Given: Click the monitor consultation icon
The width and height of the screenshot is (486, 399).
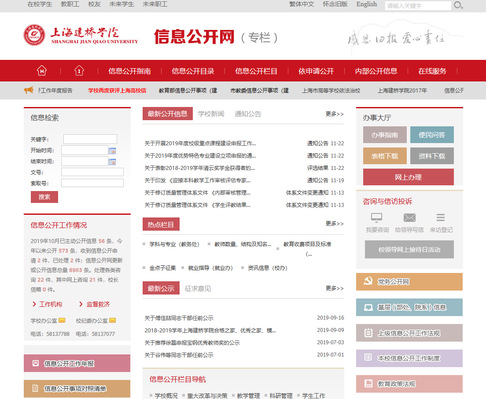Looking at the screenshot, I should (376, 218).
